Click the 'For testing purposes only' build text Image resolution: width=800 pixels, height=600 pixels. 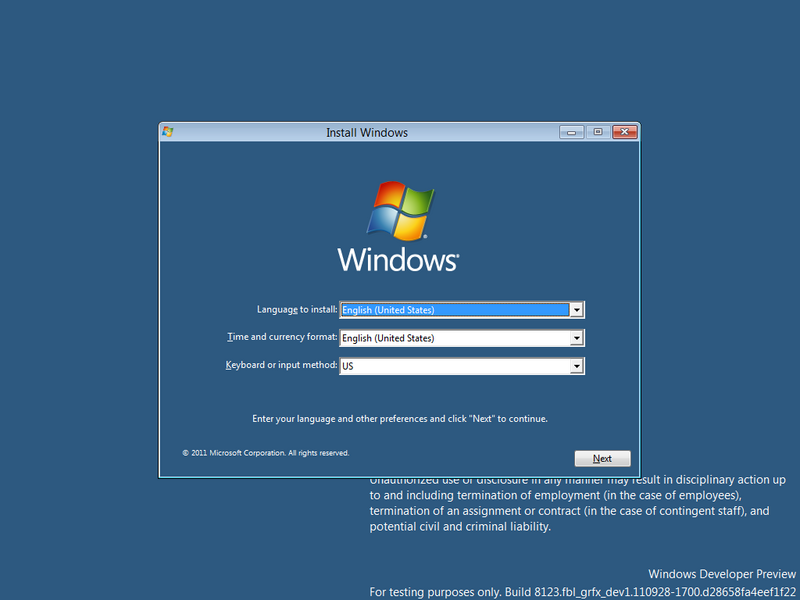583,592
